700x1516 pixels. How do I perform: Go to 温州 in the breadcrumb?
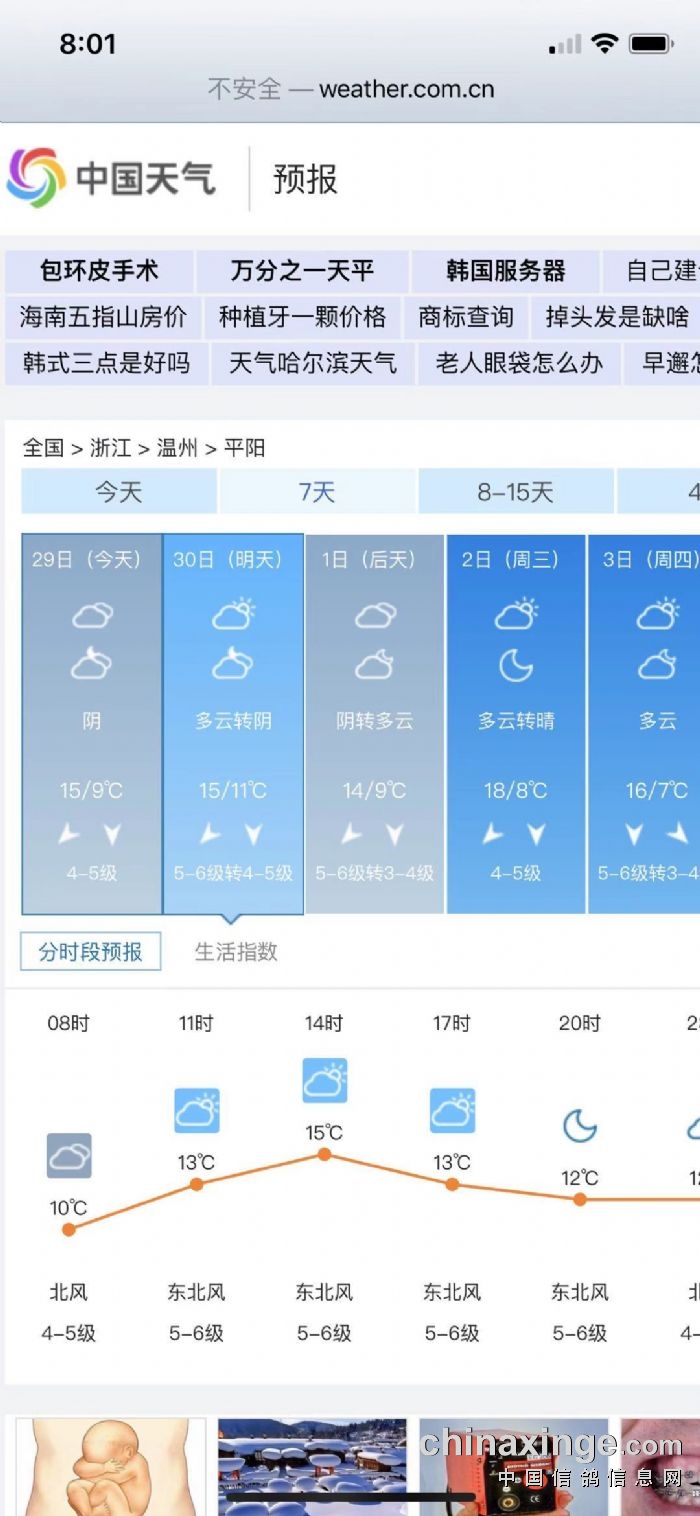(x=177, y=448)
